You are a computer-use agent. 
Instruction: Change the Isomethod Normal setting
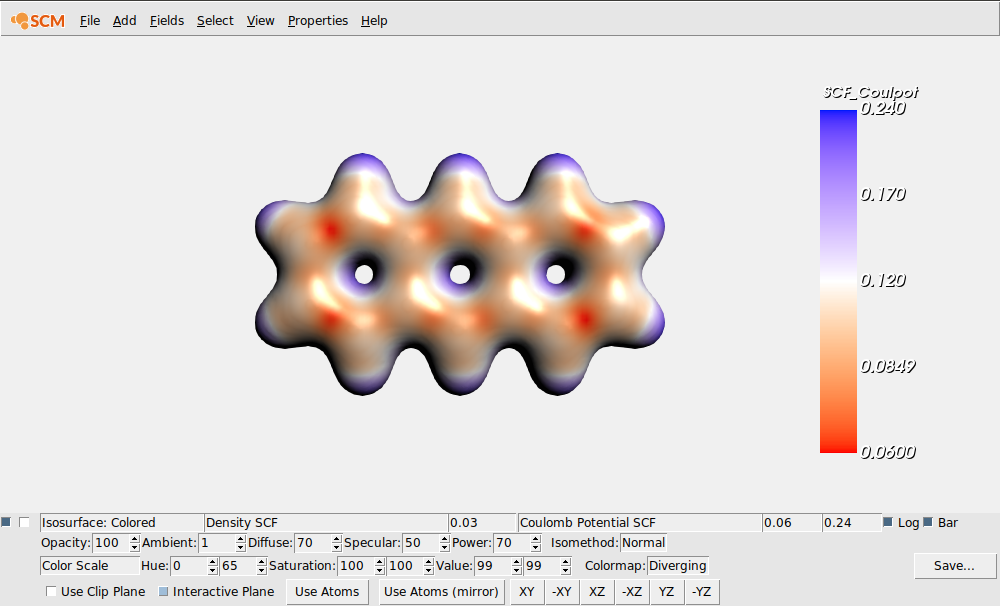pyautogui.click(x=643, y=542)
